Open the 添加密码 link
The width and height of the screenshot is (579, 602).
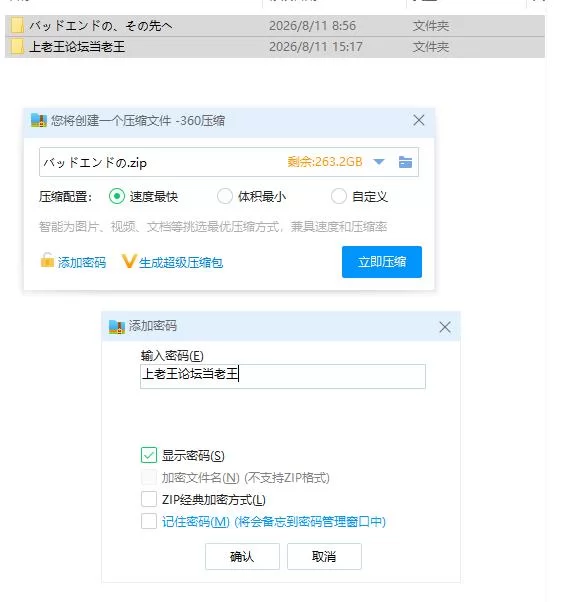point(82,263)
